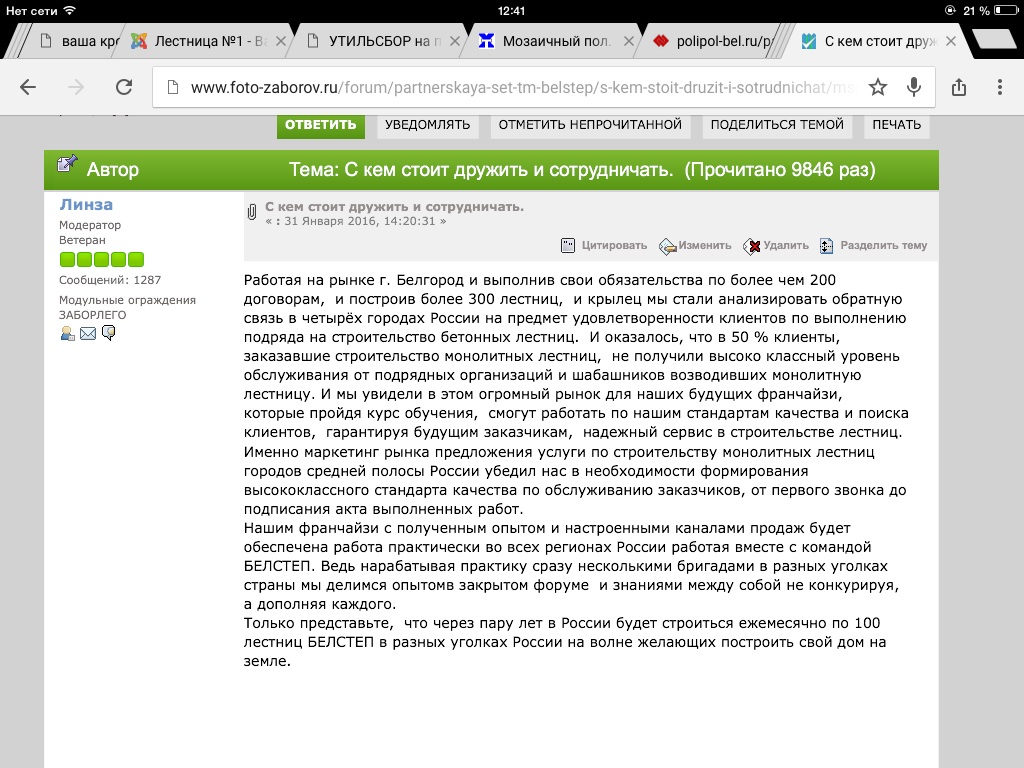
Task: Bookmark page using the star icon
Action: (878, 87)
